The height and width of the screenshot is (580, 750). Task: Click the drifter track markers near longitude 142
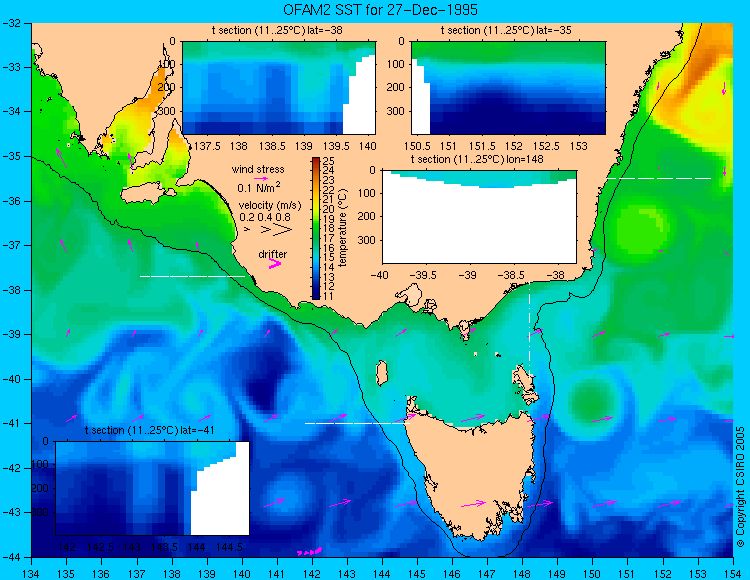click(x=309, y=552)
